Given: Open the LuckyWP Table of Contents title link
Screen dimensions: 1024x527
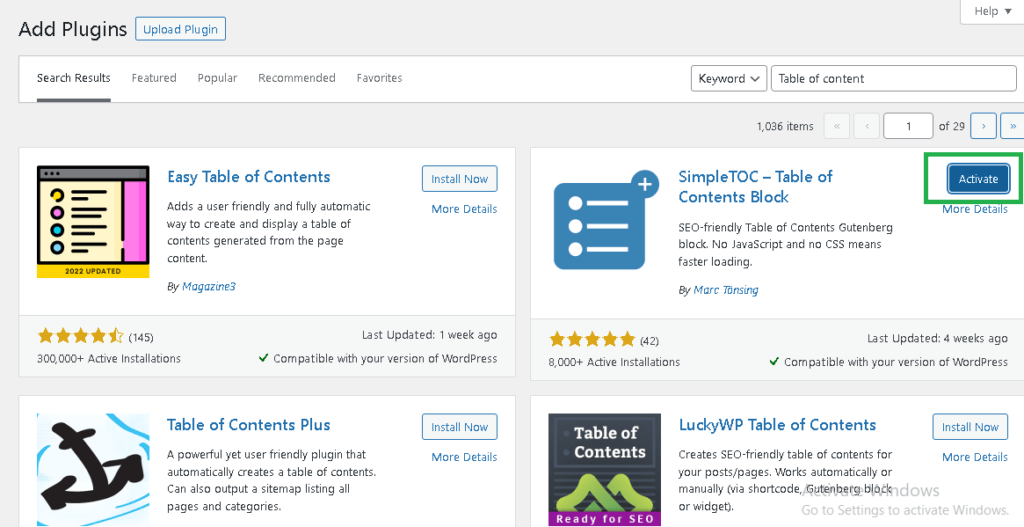Looking at the screenshot, I should tap(777, 424).
